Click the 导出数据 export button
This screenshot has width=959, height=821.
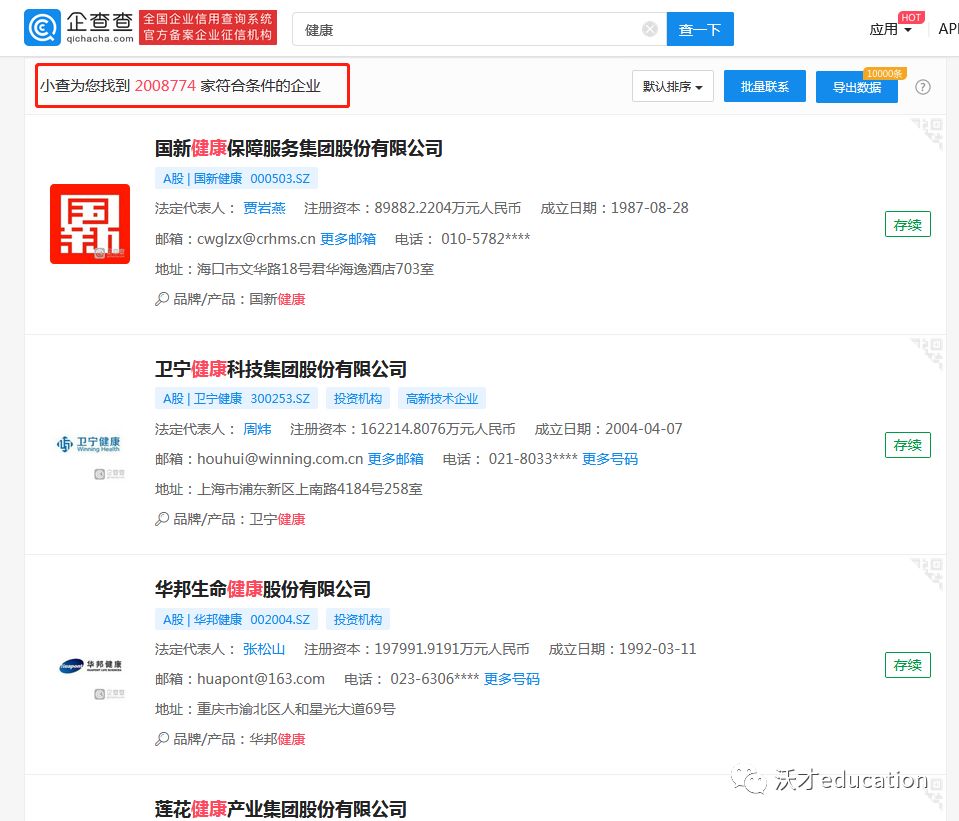857,87
